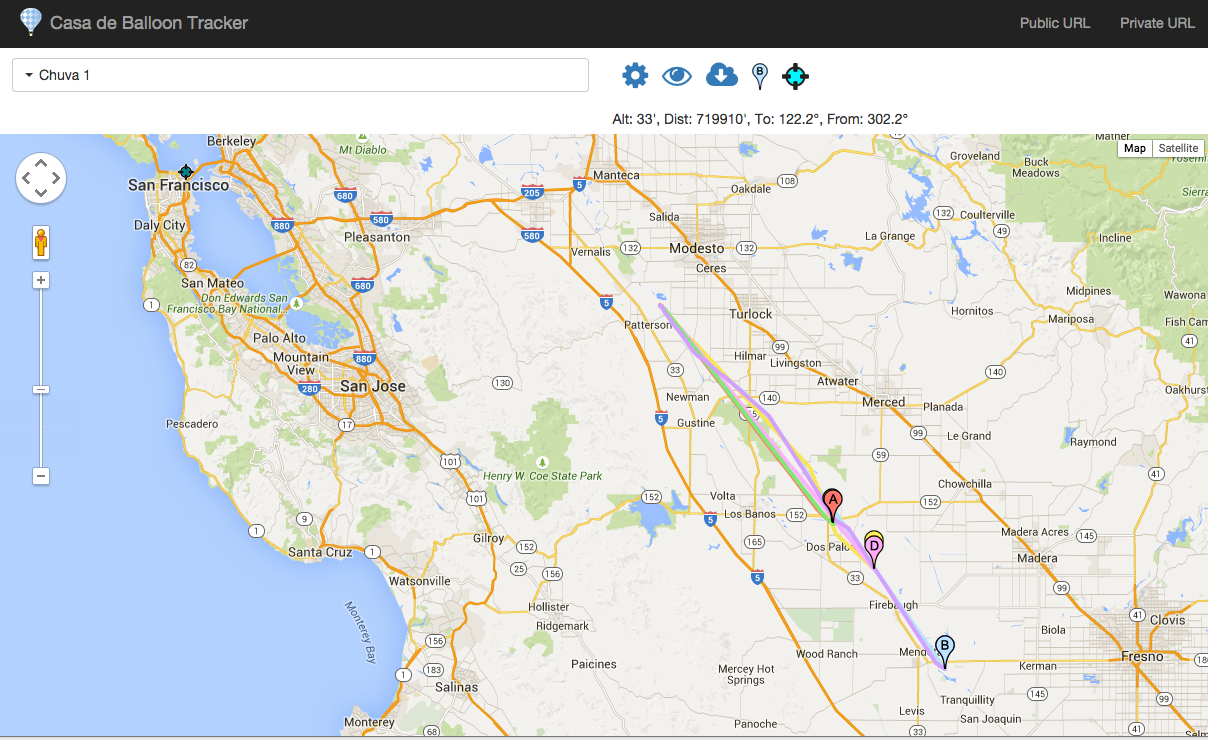Click the Madera city label
The height and width of the screenshot is (740, 1208).
1036,558
